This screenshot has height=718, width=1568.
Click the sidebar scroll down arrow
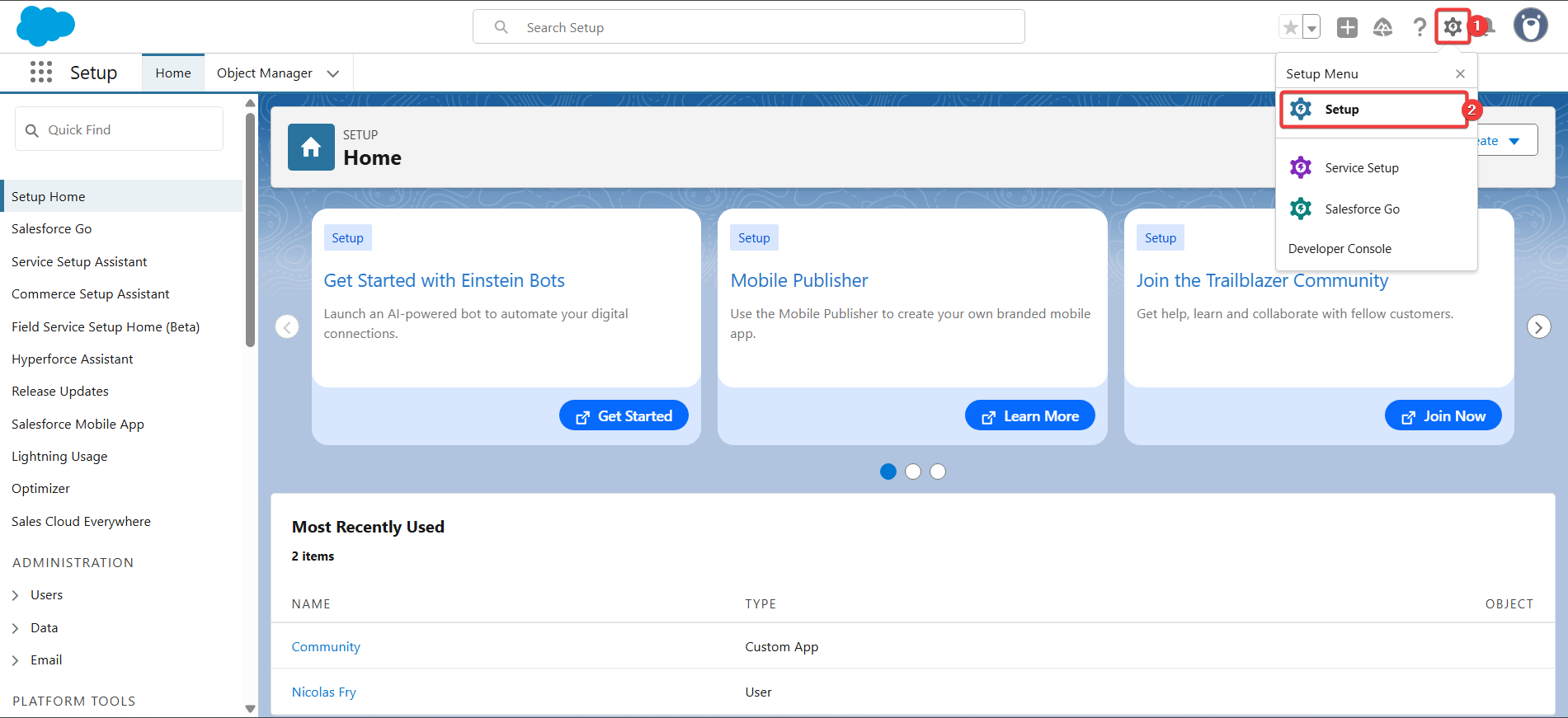tap(250, 708)
